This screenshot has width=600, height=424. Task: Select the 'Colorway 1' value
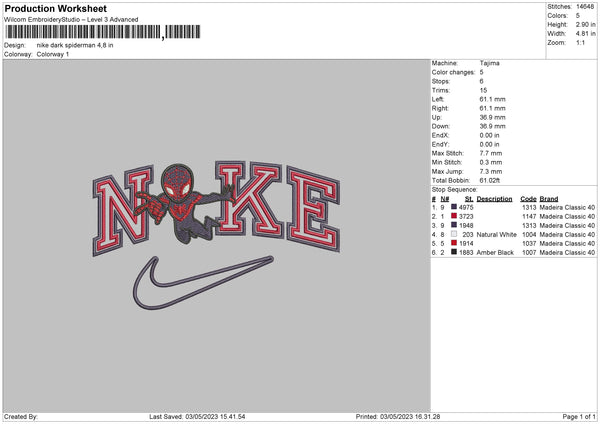pos(53,54)
